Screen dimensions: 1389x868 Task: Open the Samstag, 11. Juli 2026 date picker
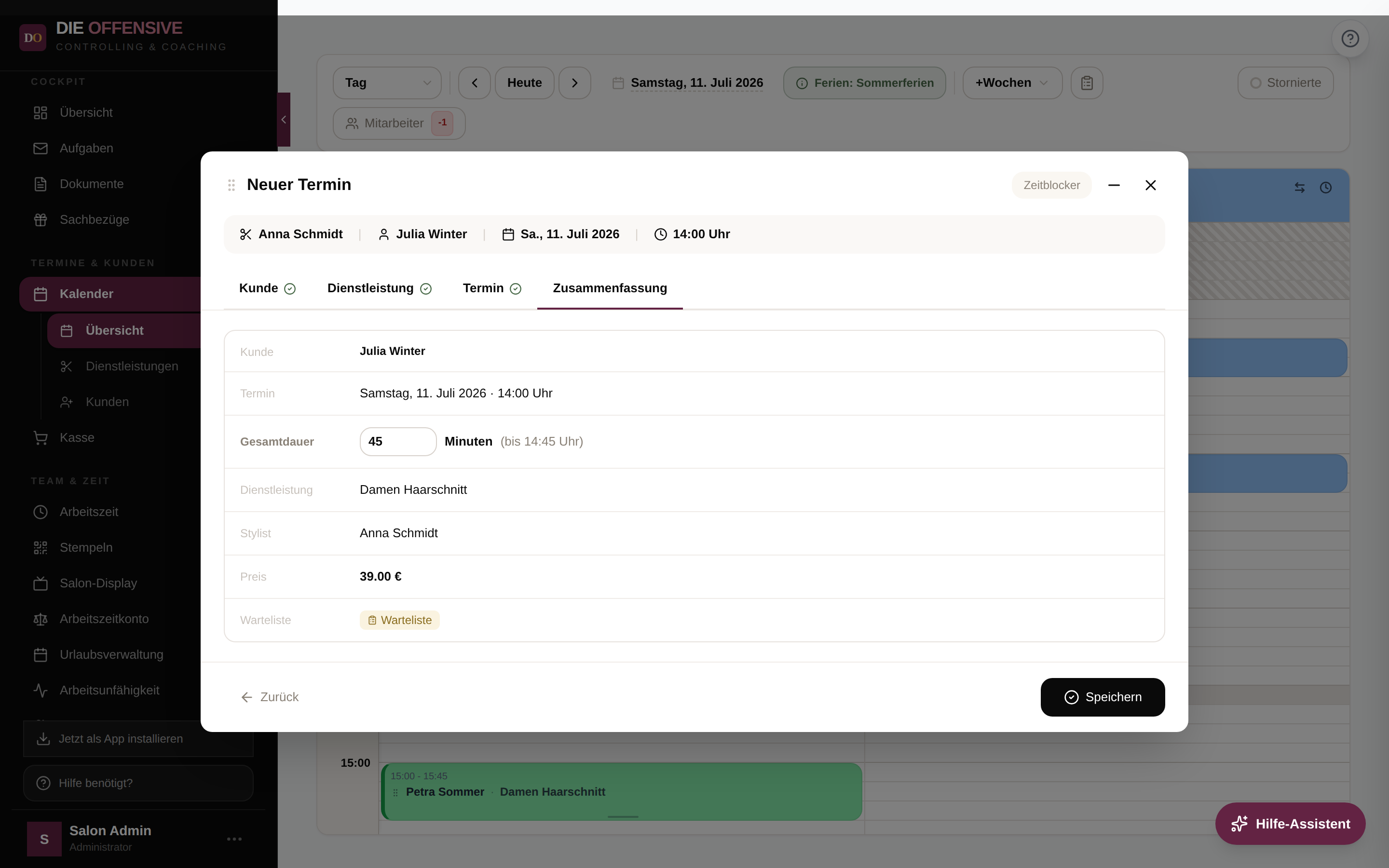(688, 82)
